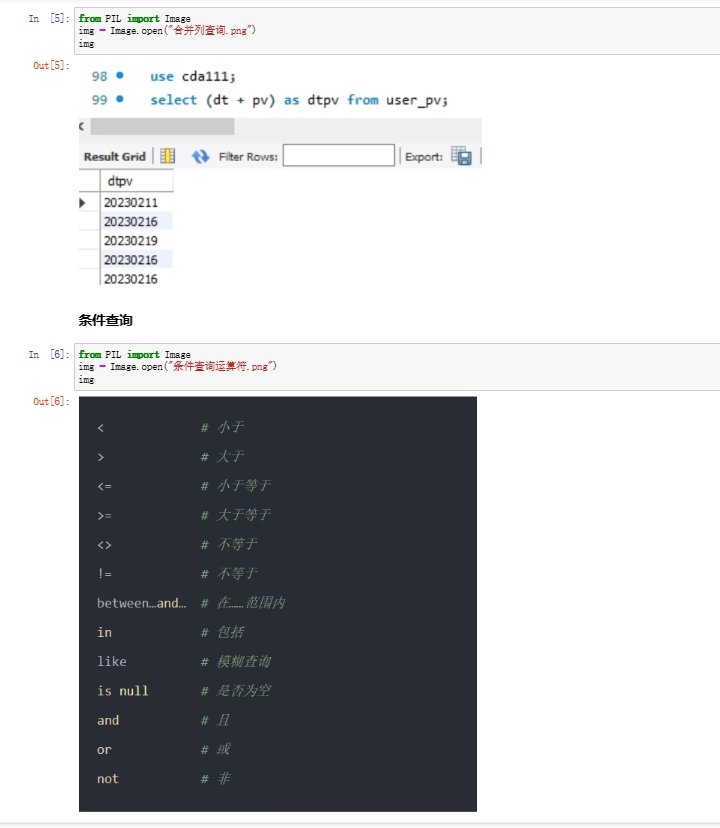Screen dimensions: 720x828
Task: Click the Out[6] output prompt
Action: 51,401
